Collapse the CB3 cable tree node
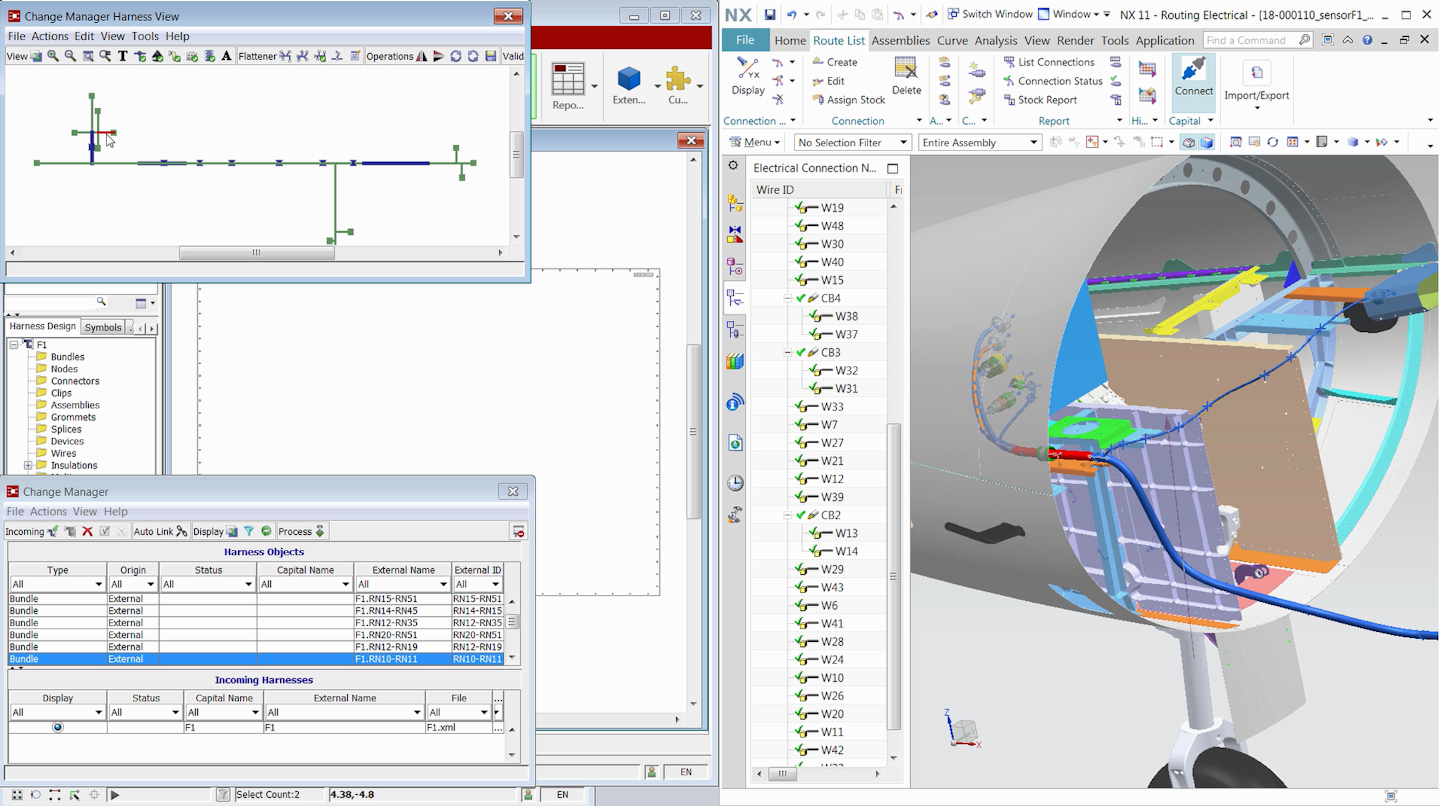Image resolution: width=1440 pixels, height=806 pixels. point(788,352)
